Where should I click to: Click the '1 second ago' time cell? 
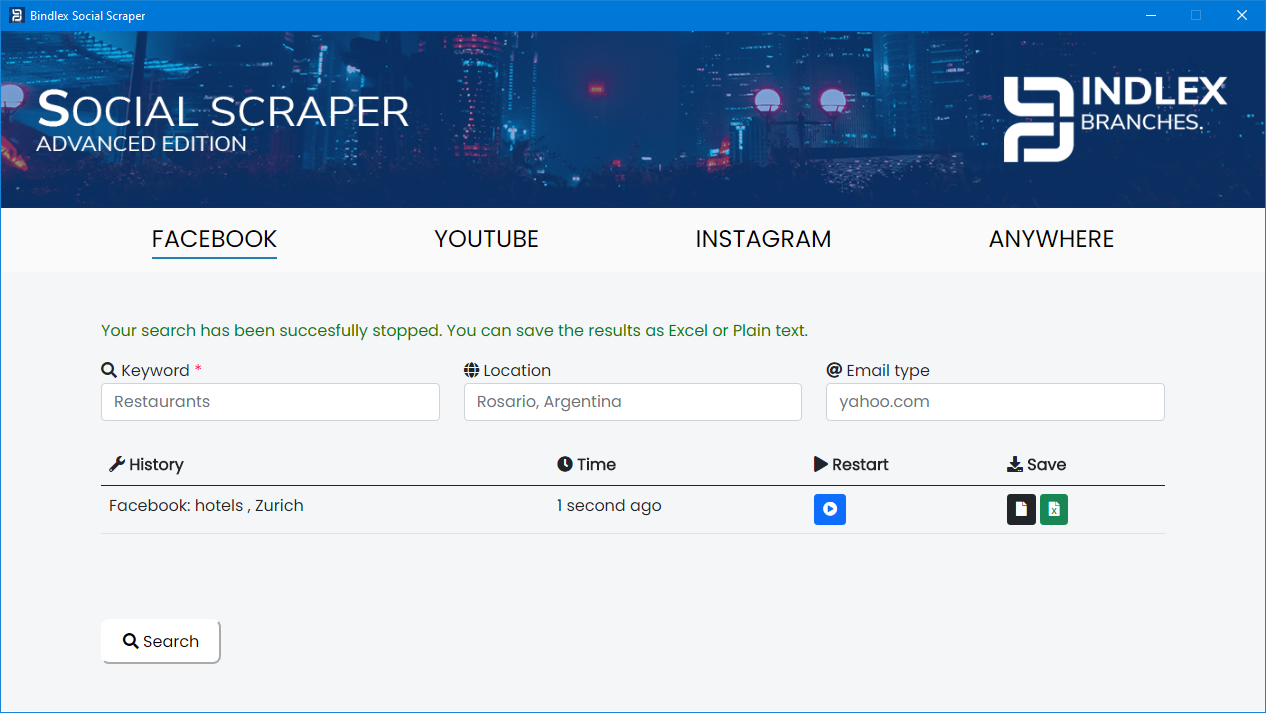click(609, 505)
